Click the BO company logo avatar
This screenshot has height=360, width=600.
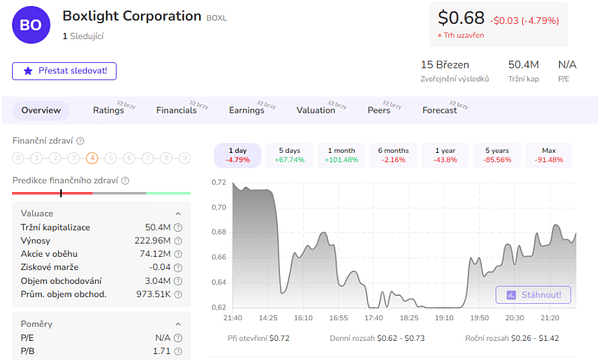pos(31,25)
